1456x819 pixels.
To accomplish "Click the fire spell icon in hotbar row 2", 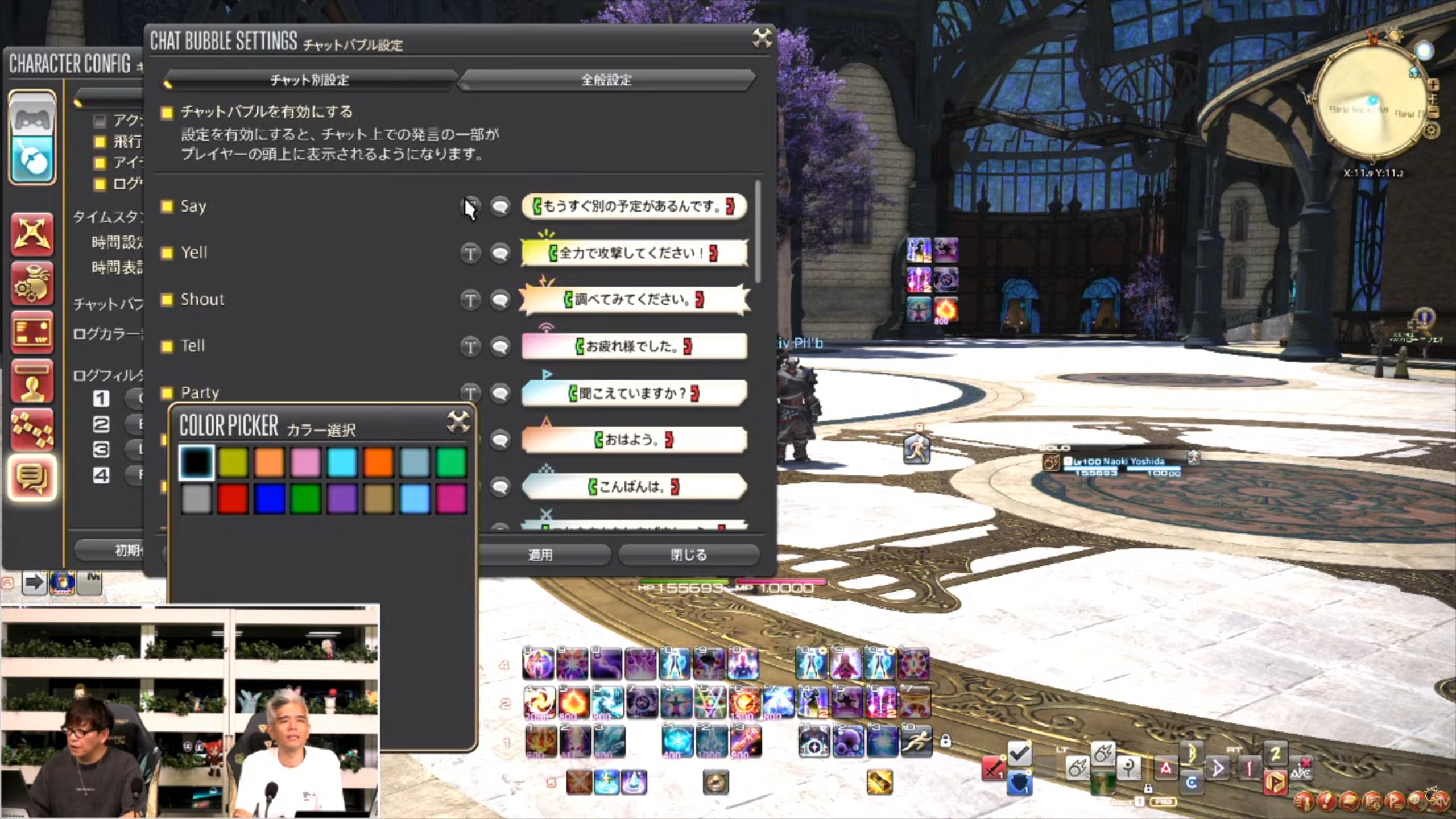I will tap(574, 702).
